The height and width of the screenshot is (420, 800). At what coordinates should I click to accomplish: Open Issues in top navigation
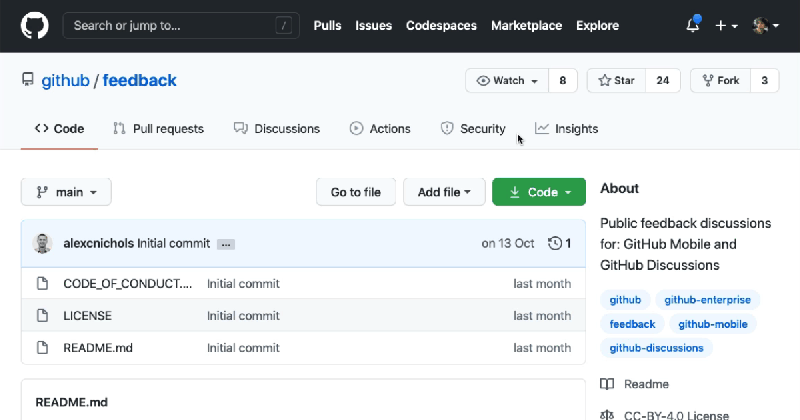coord(373,26)
